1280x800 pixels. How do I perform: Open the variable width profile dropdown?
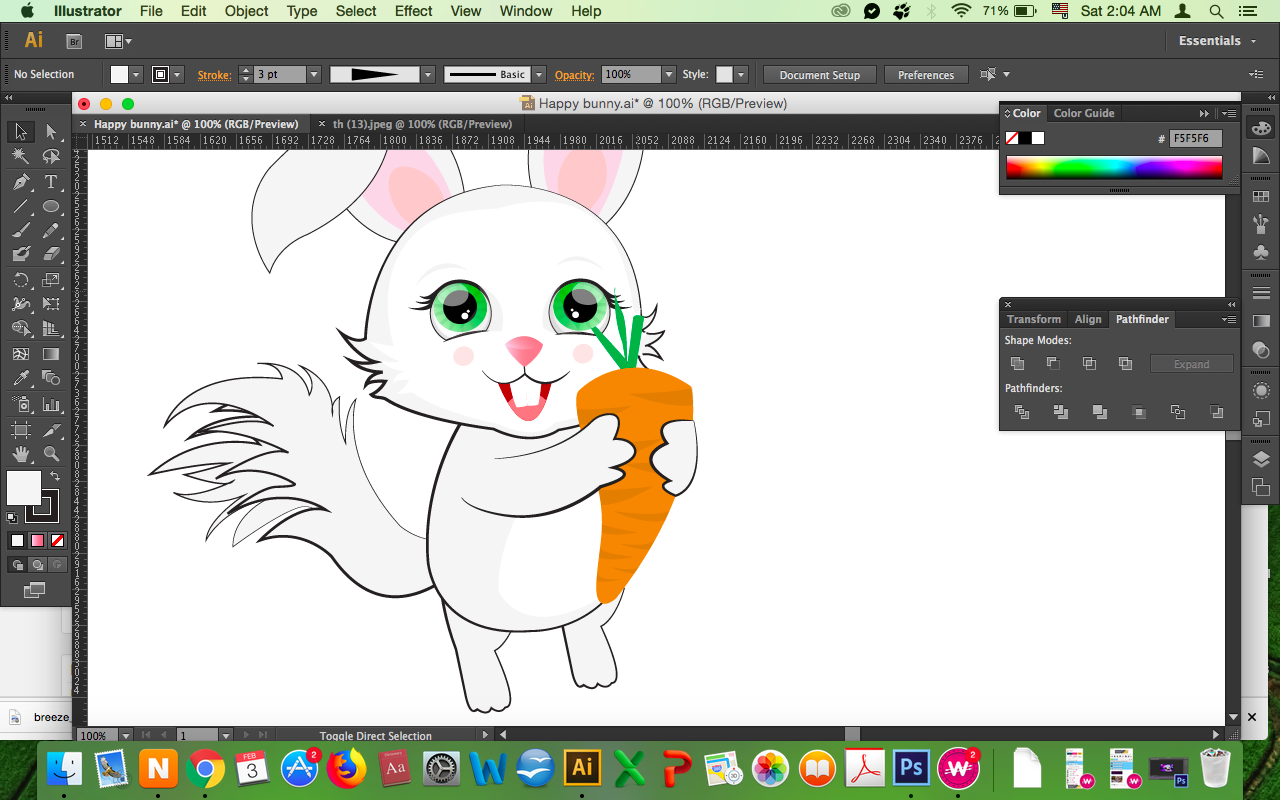click(x=428, y=75)
